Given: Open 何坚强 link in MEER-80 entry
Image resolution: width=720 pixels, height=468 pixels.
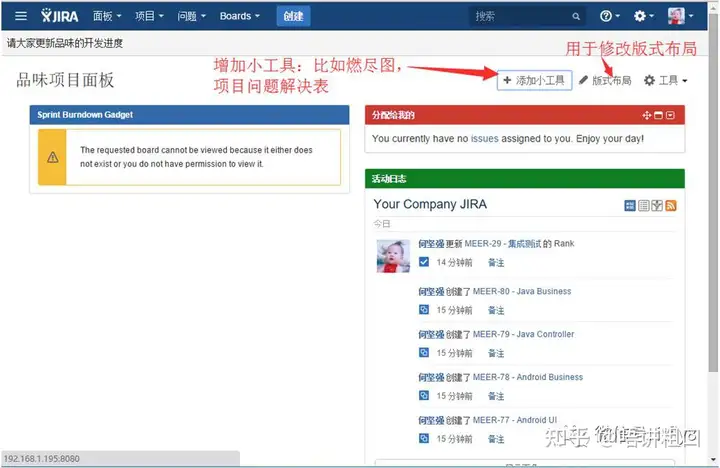Looking at the screenshot, I should 431,291.
